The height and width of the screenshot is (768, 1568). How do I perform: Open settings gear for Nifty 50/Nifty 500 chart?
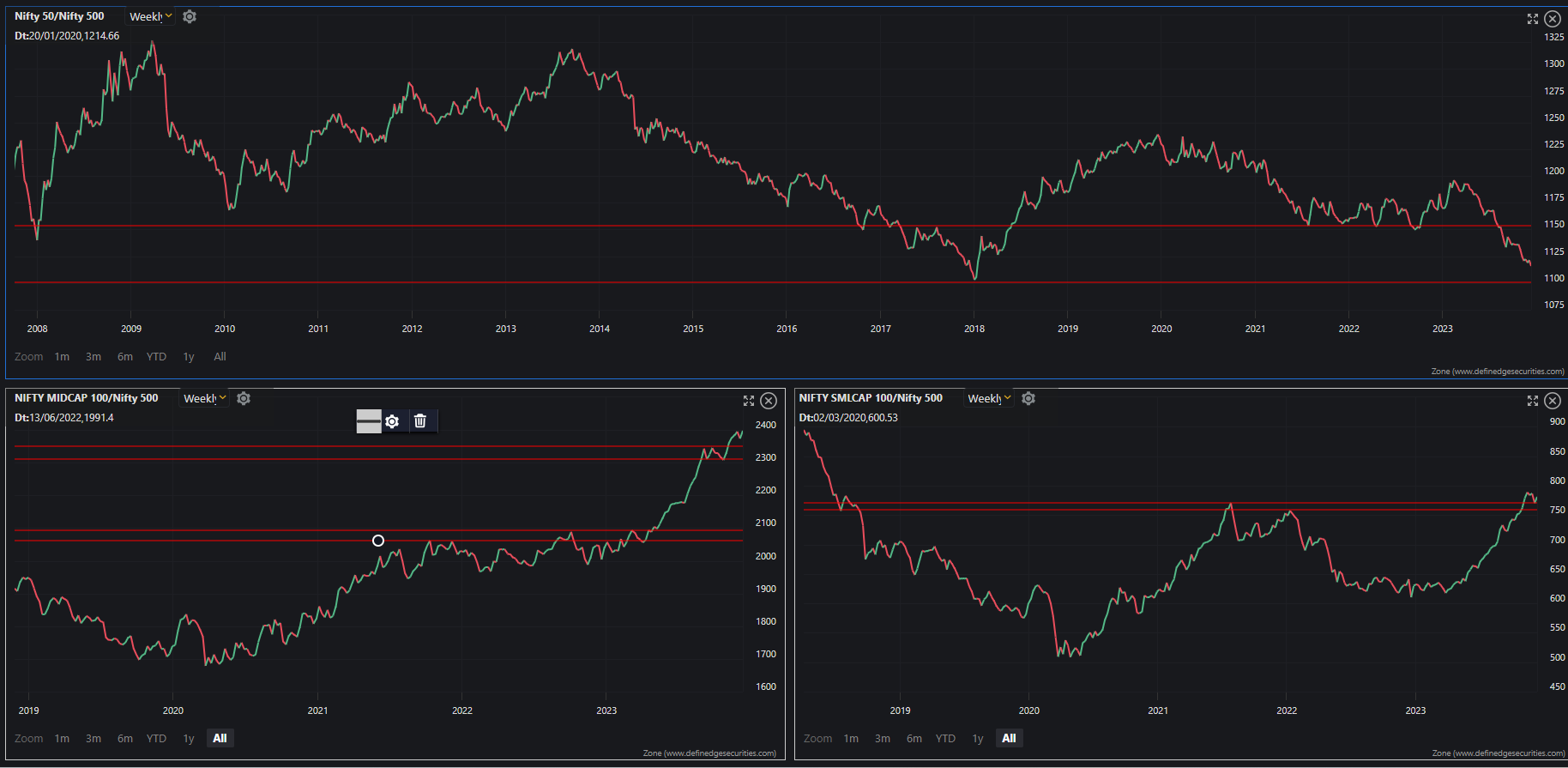tap(190, 16)
